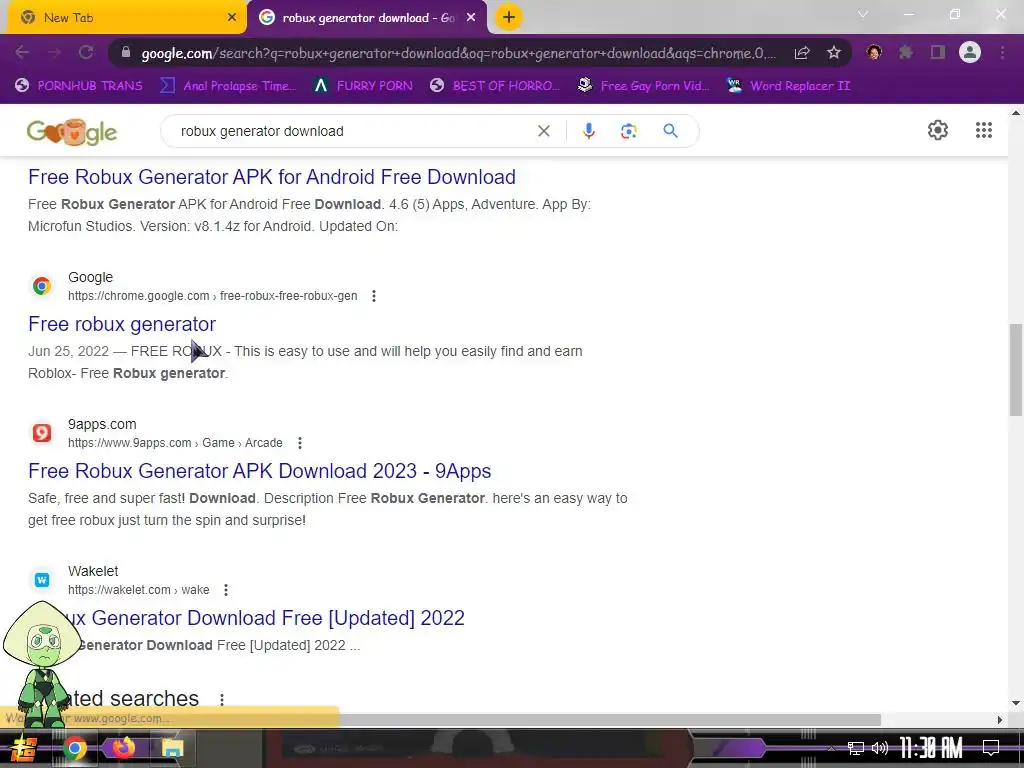
Task: Open the Google apps grid
Action: coord(984,130)
